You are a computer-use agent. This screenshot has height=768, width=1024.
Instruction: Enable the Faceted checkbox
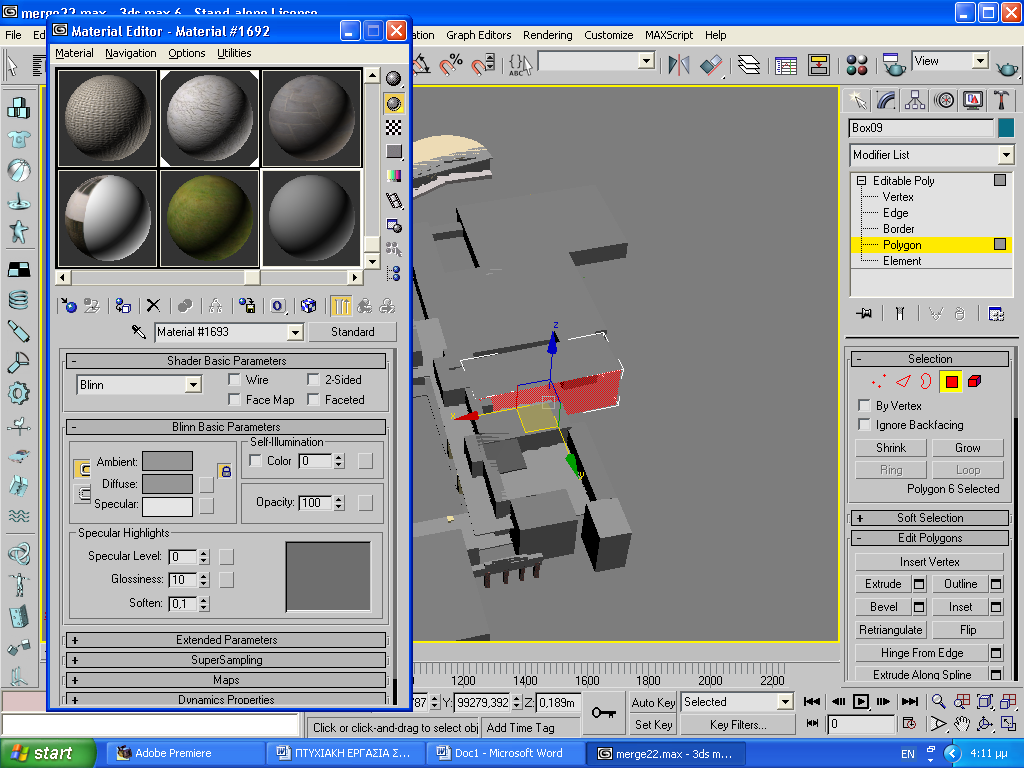tap(313, 399)
